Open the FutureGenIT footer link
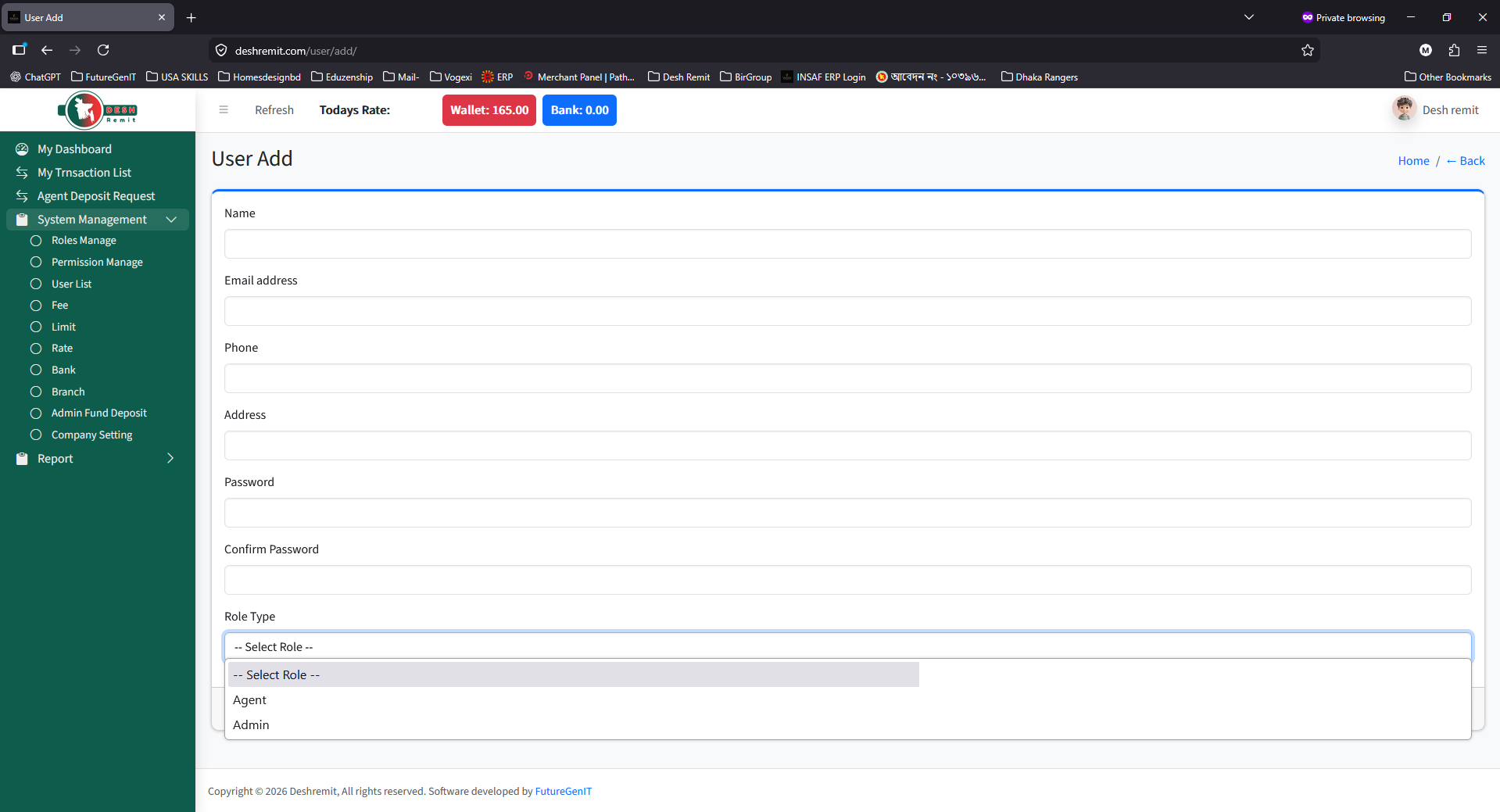 coord(563,792)
